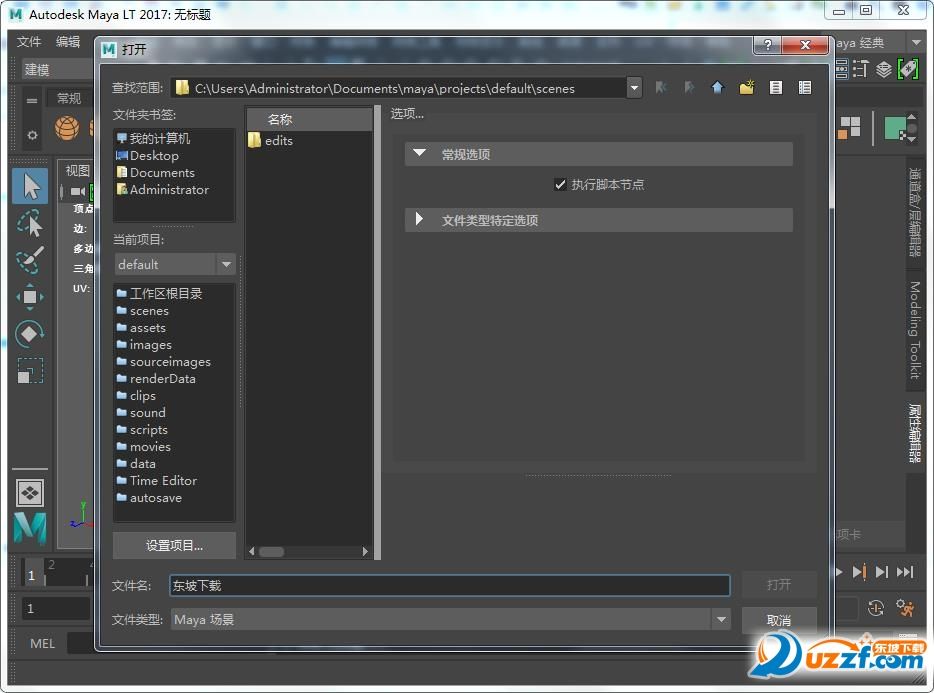934x693 pixels.
Task: Switch to Modeling Toolkit side tab
Action: pyautogui.click(x=914, y=331)
